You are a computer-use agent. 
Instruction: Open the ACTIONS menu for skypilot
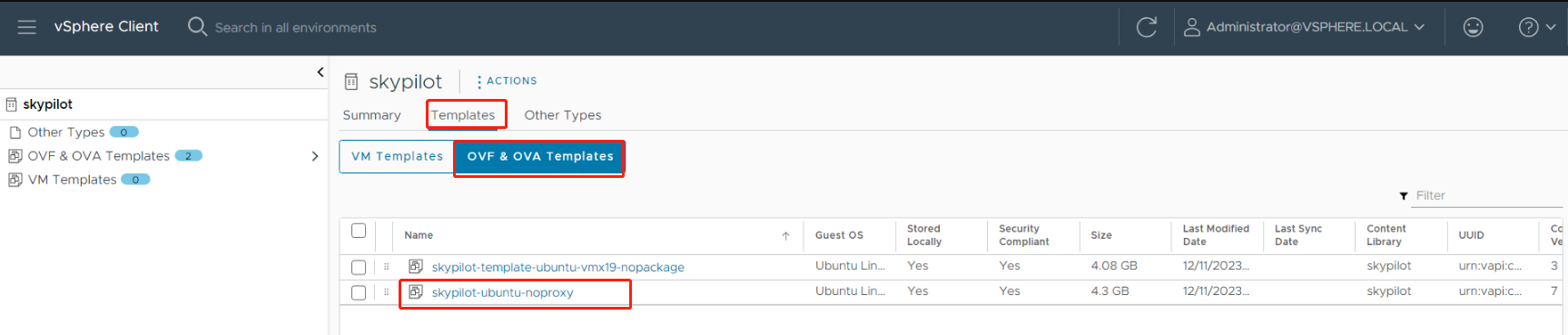507,81
